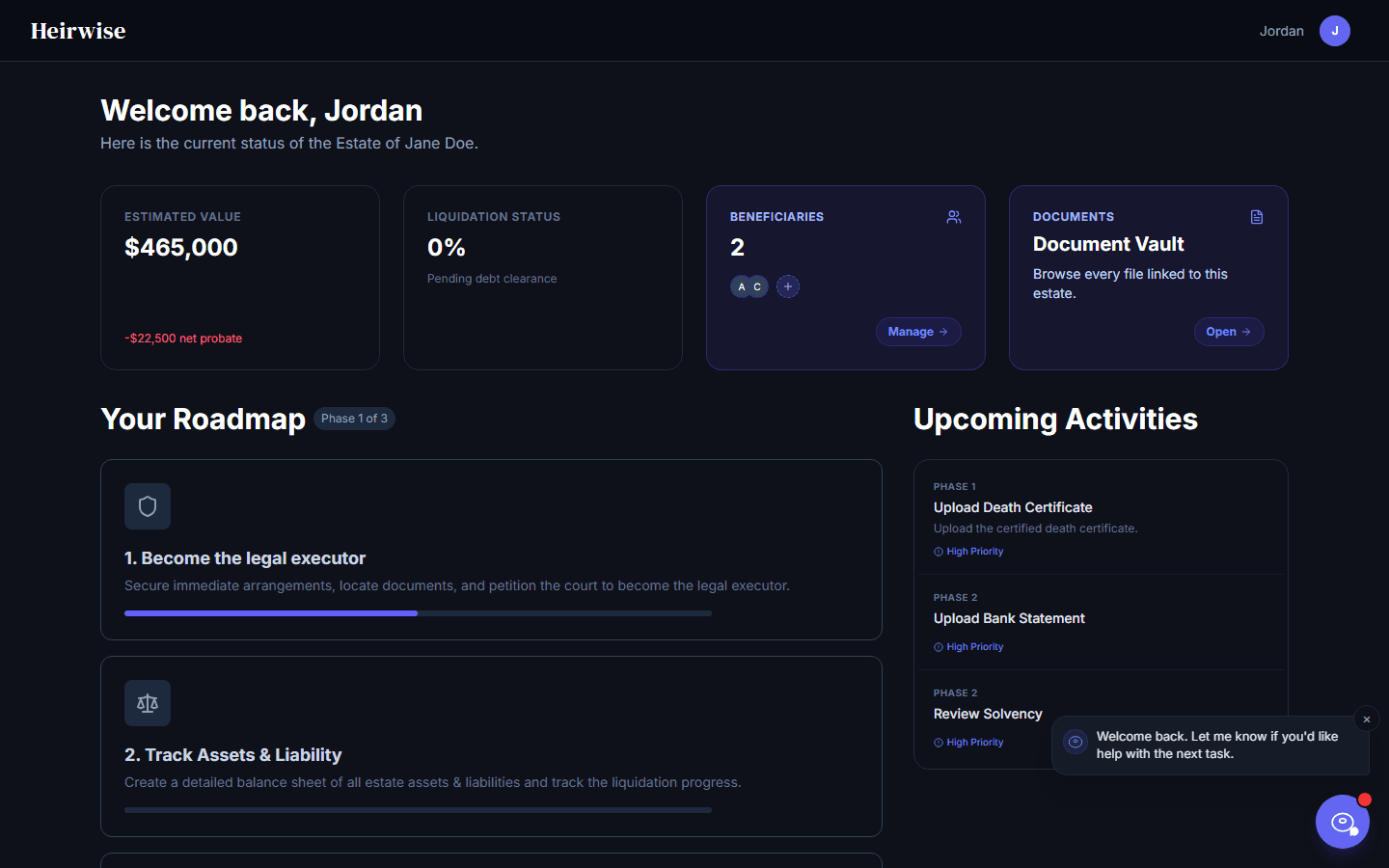Open Upload Bank Statement activity
Viewport: 1389px width, 868px height.
tap(1009, 618)
